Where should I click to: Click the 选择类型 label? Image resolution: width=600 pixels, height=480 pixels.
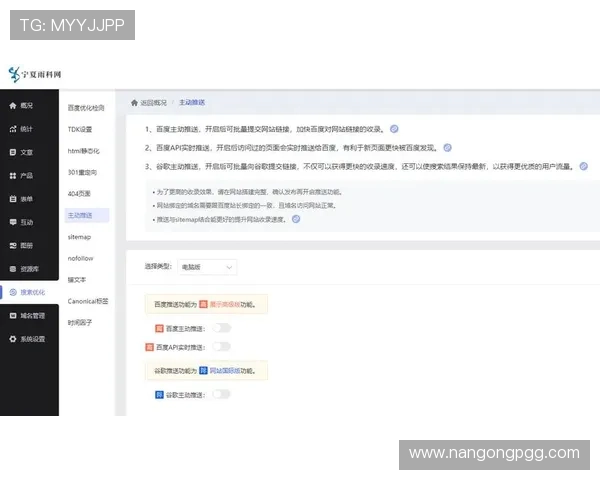[x=158, y=266]
